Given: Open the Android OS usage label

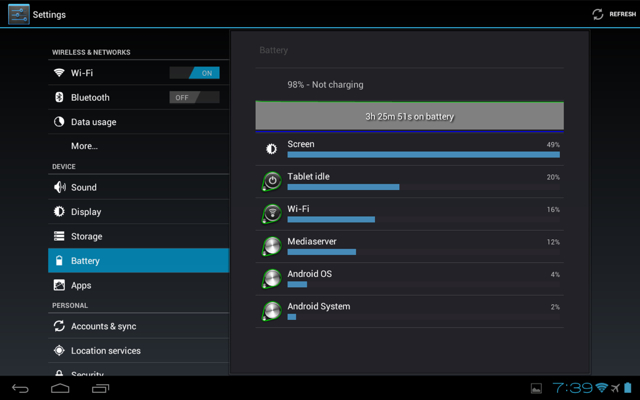Looking at the screenshot, I should (x=309, y=274).
